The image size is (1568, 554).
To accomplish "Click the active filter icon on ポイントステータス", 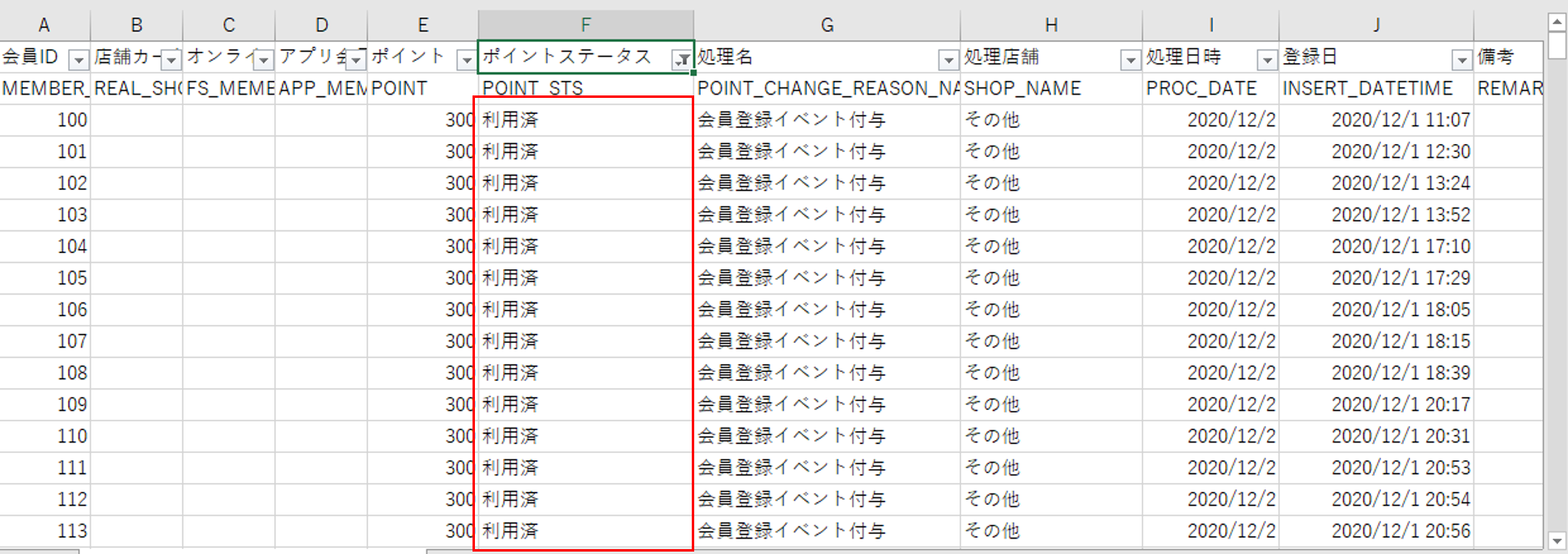I will (x=683, y=60).
